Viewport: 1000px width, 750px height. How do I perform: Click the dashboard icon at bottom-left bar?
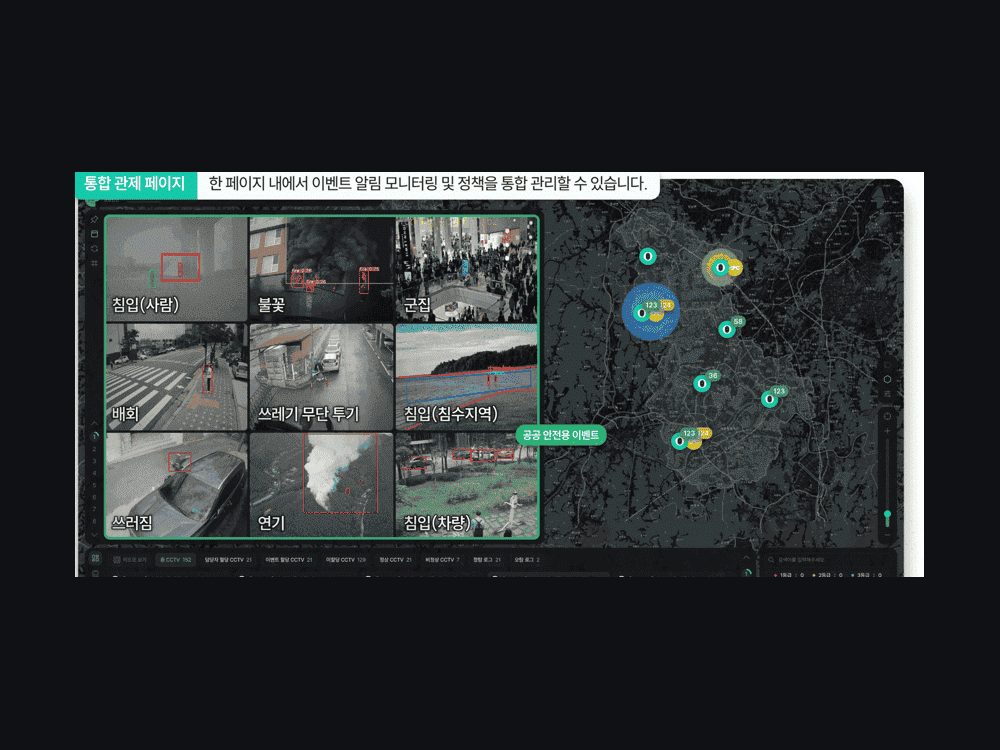(96, 559)
